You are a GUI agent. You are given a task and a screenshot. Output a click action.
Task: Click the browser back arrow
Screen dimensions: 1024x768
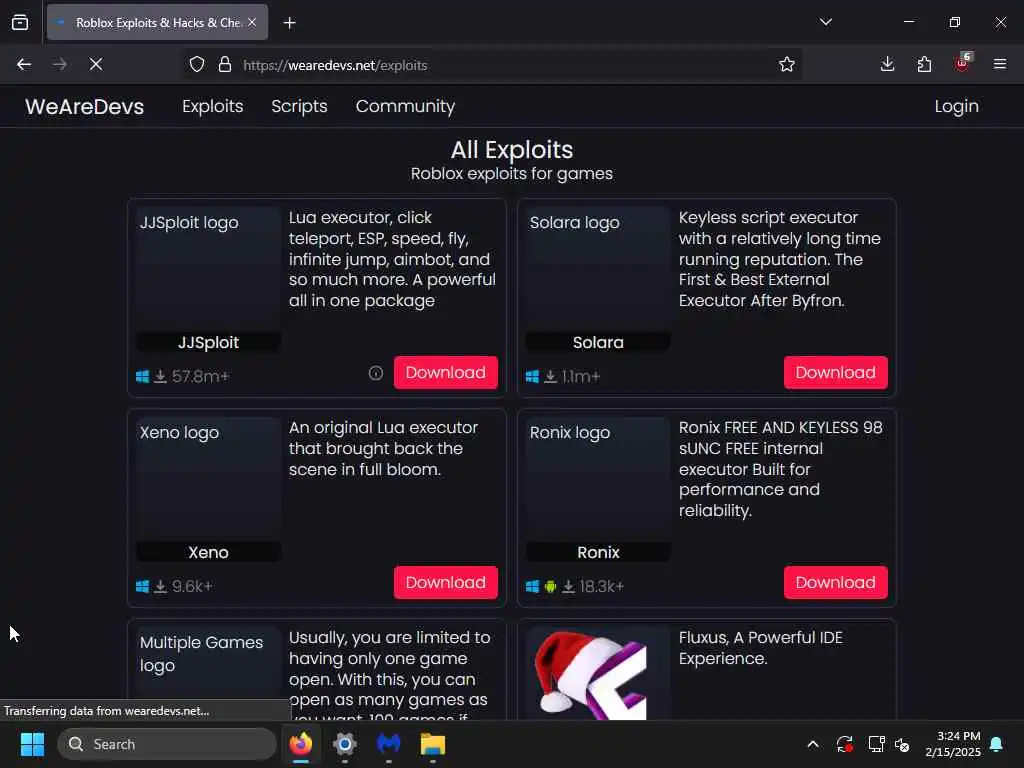pos(24,65)
